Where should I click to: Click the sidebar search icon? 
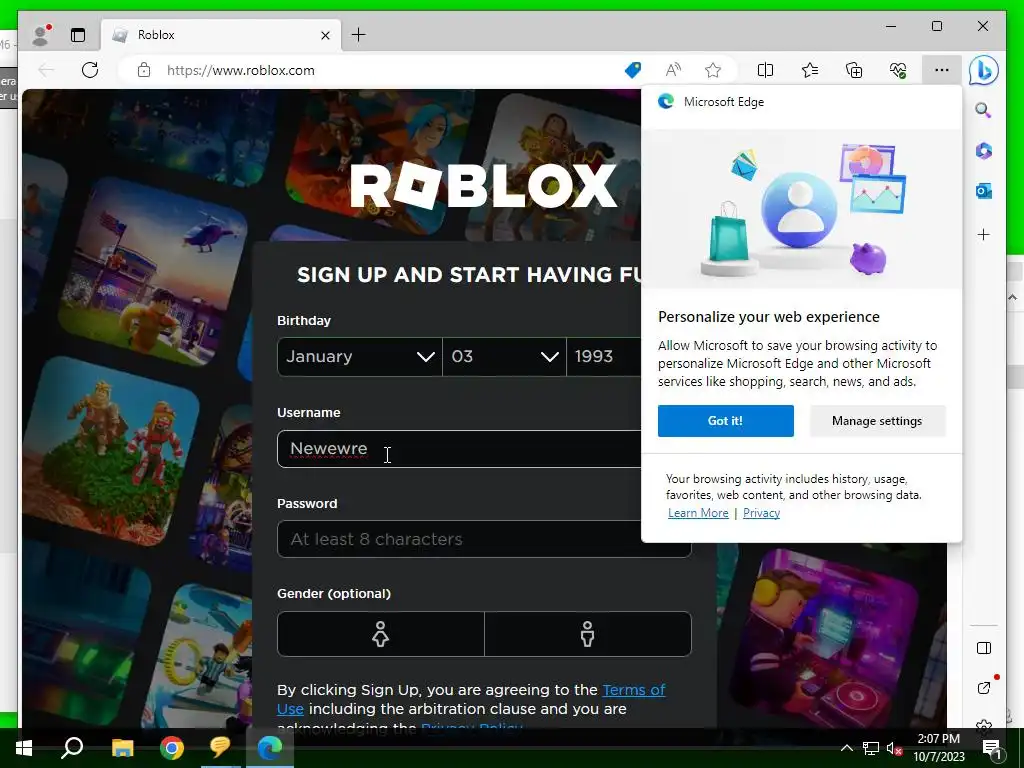click(984, 110)
